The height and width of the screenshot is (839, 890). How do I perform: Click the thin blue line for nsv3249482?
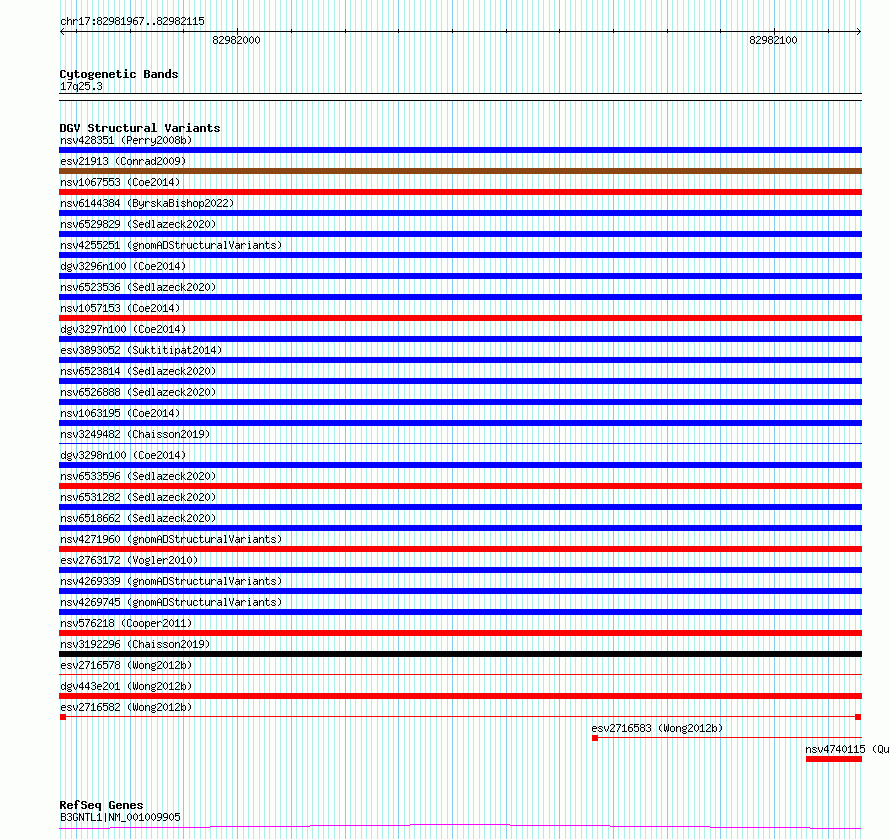click(460, 443)
